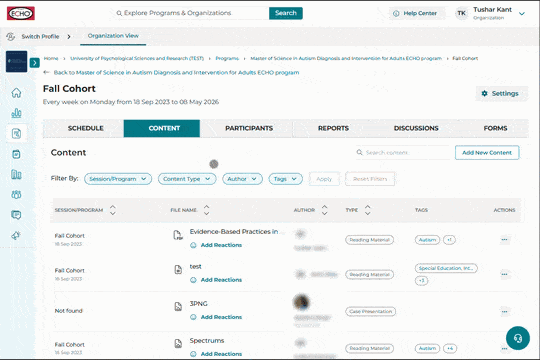Add Reactions to Evidence-Based Practices file

pyautogui.click(x=216, y=245)
